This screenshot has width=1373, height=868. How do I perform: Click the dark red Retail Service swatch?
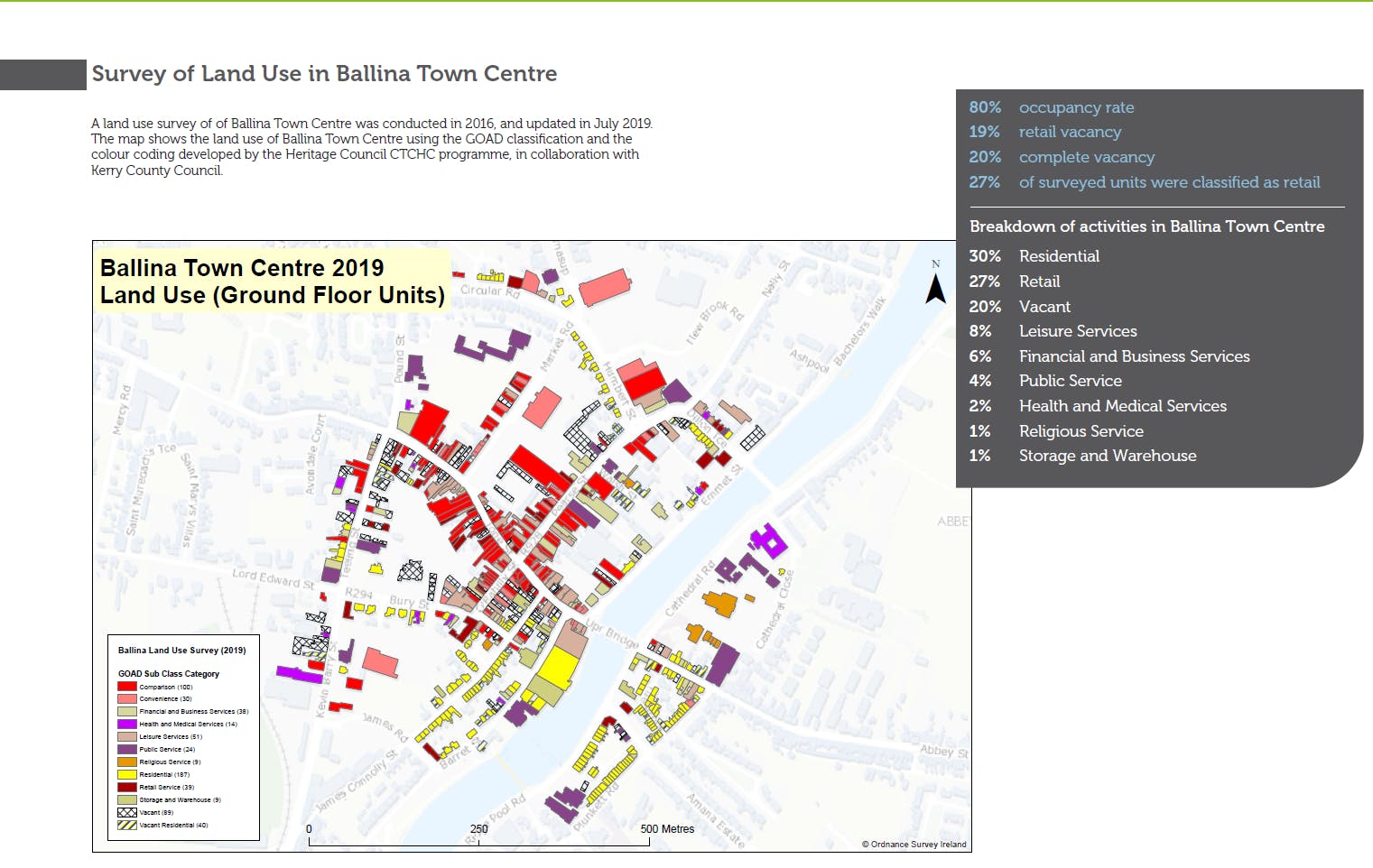127,788
